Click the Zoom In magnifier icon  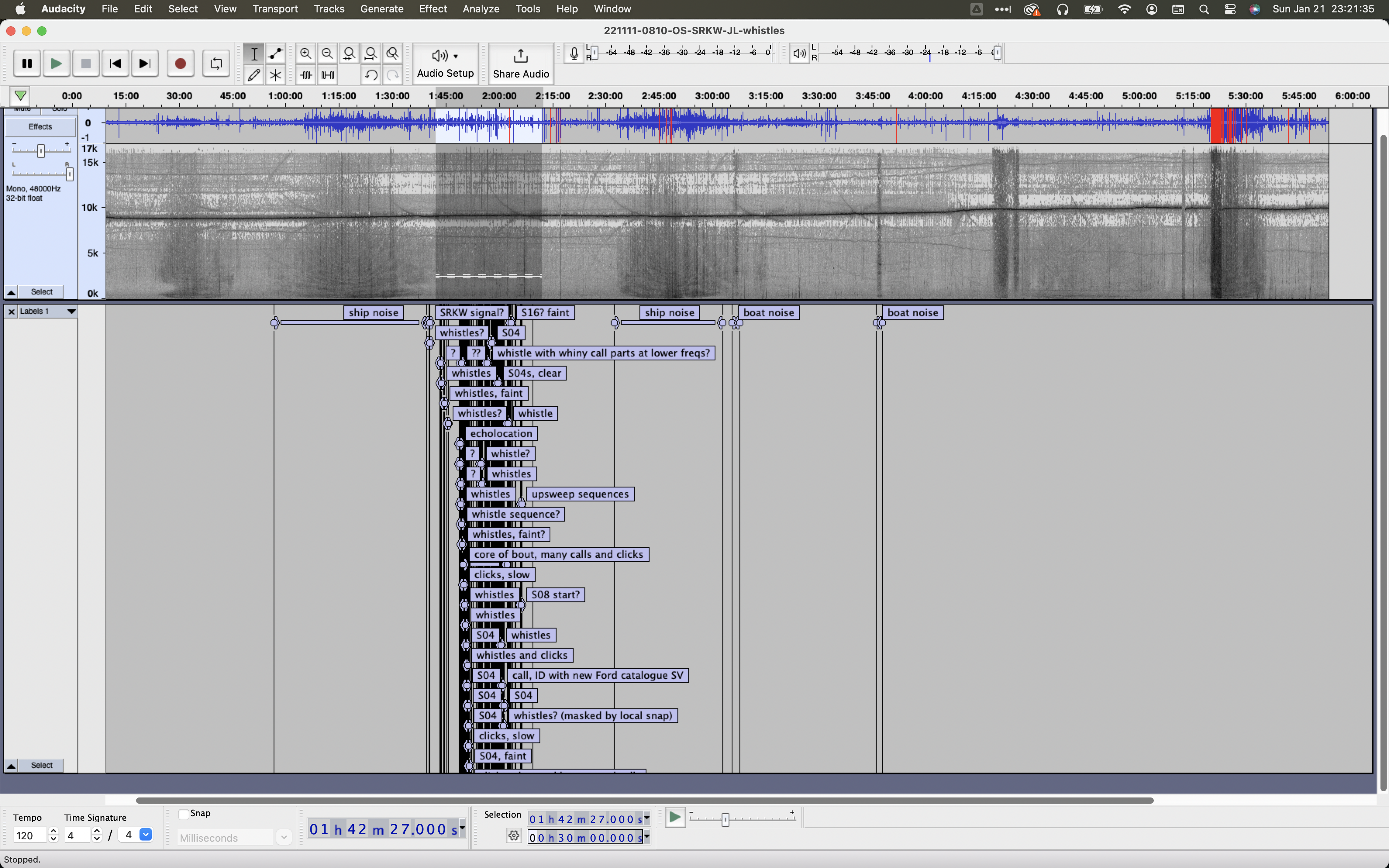point(305,54)
